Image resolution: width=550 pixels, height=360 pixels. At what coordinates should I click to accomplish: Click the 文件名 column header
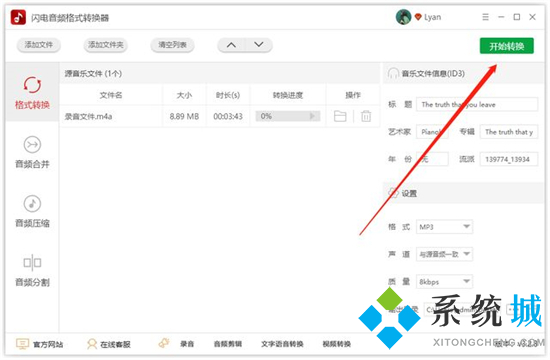[111, 95]
